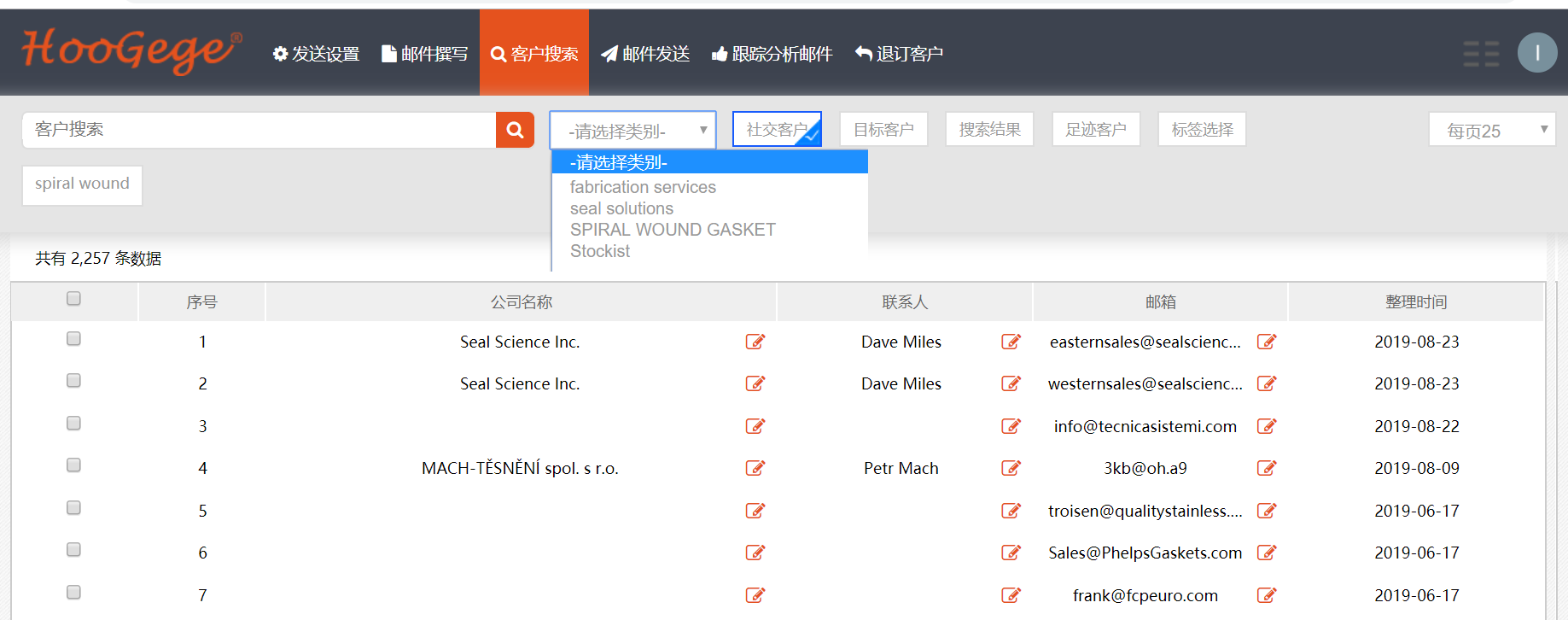
Task: Edit contact icon in row 5
Action: pos(1011,511)
